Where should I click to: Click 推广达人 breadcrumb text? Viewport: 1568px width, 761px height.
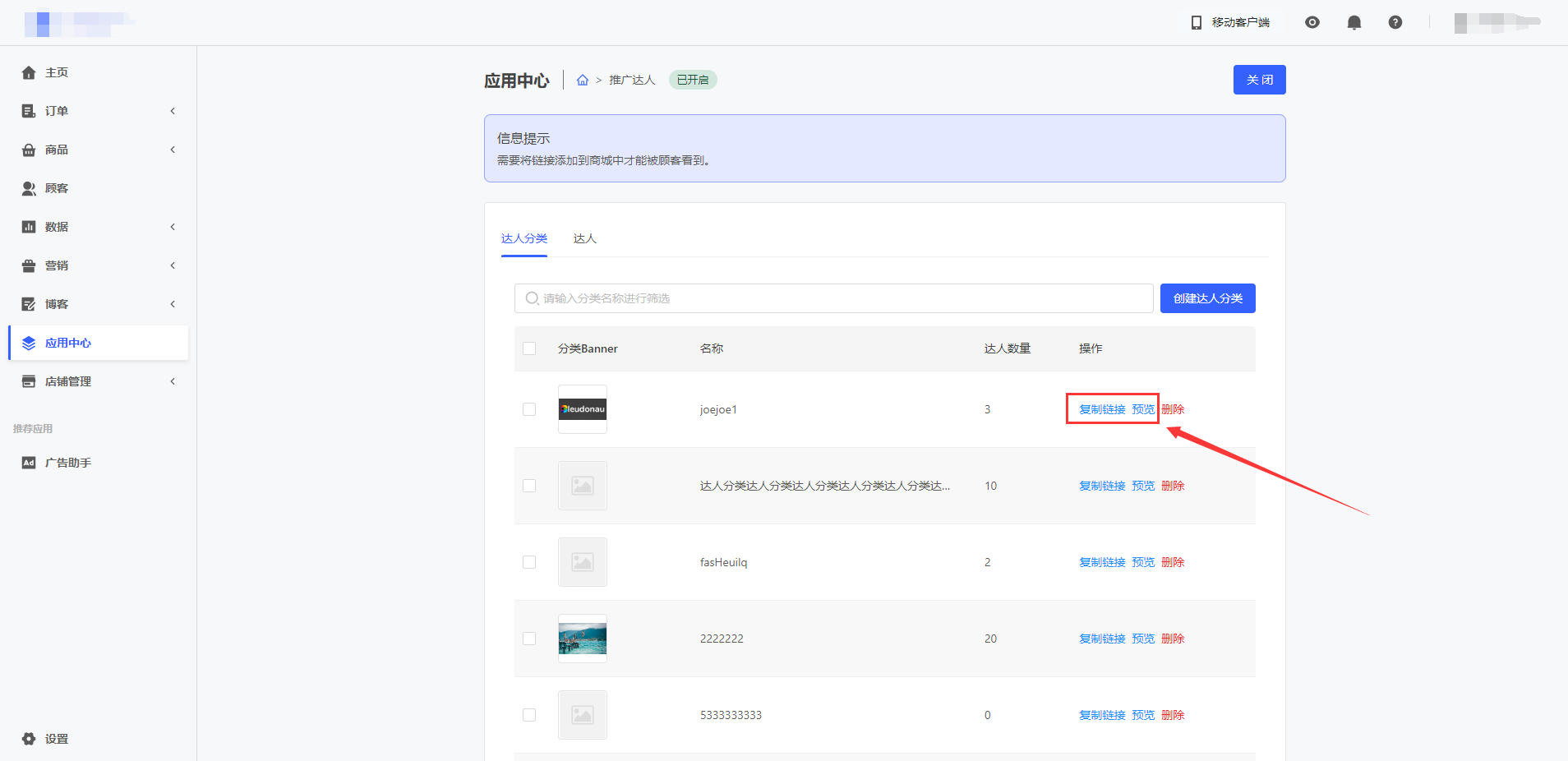632,80
